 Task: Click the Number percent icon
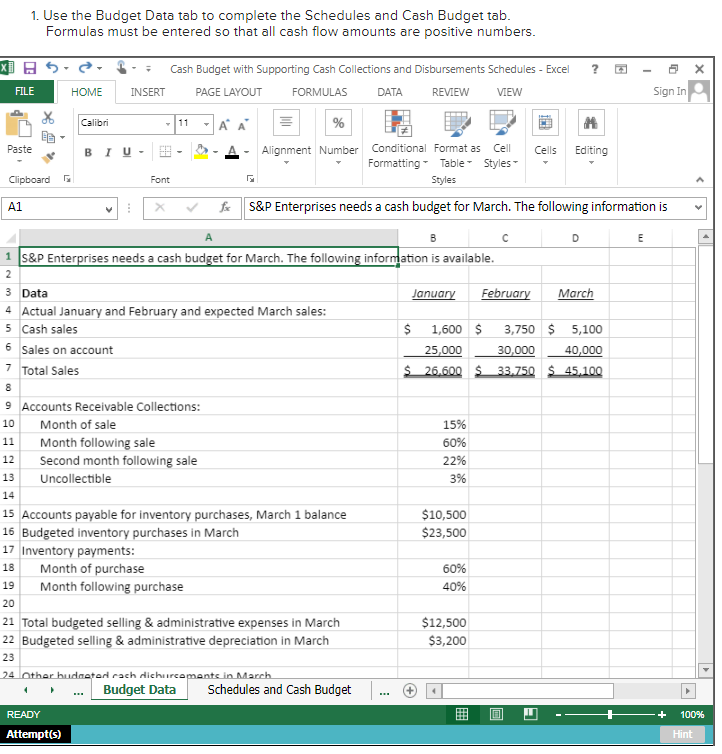(338, 123)
